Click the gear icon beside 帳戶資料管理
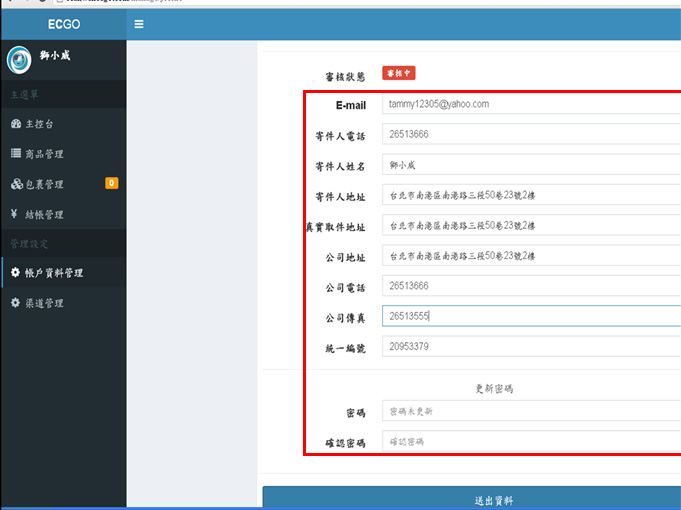The height and width of the screenshot is (510, 681). pos(15,272)
